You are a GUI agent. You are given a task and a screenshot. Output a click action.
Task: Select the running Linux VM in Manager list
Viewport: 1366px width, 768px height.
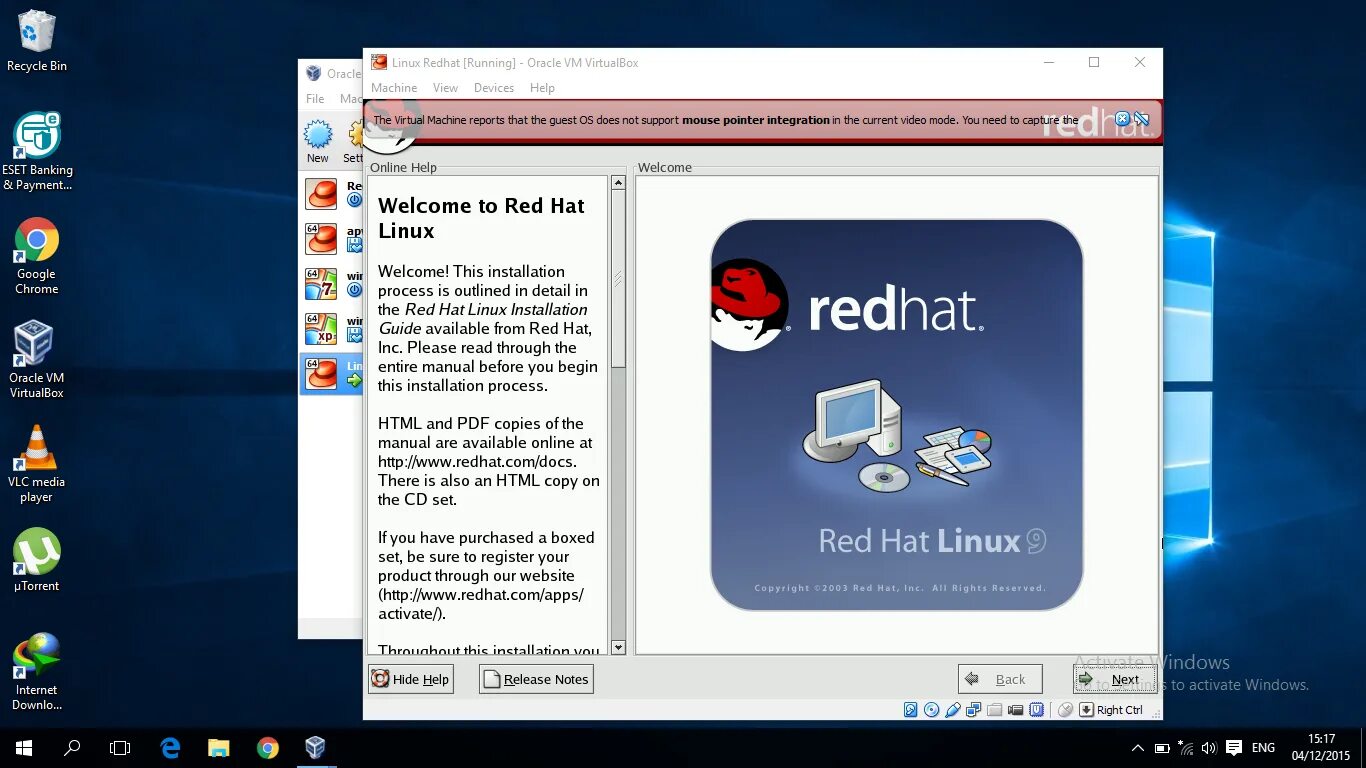click(x=332, y=373)
